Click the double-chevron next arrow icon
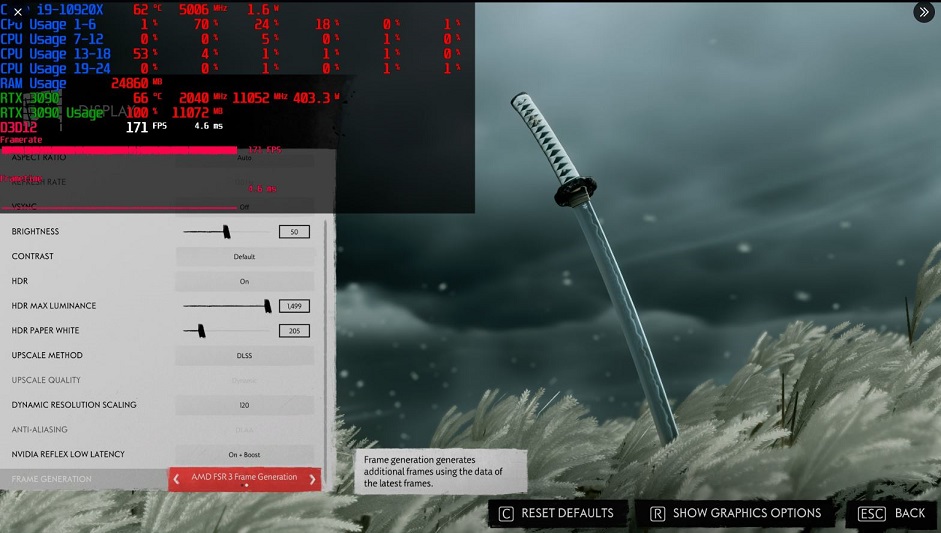 [x=924, y=12]
